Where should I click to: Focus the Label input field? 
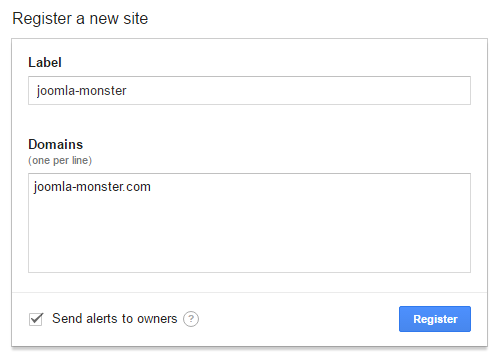[x=249, y=90]
